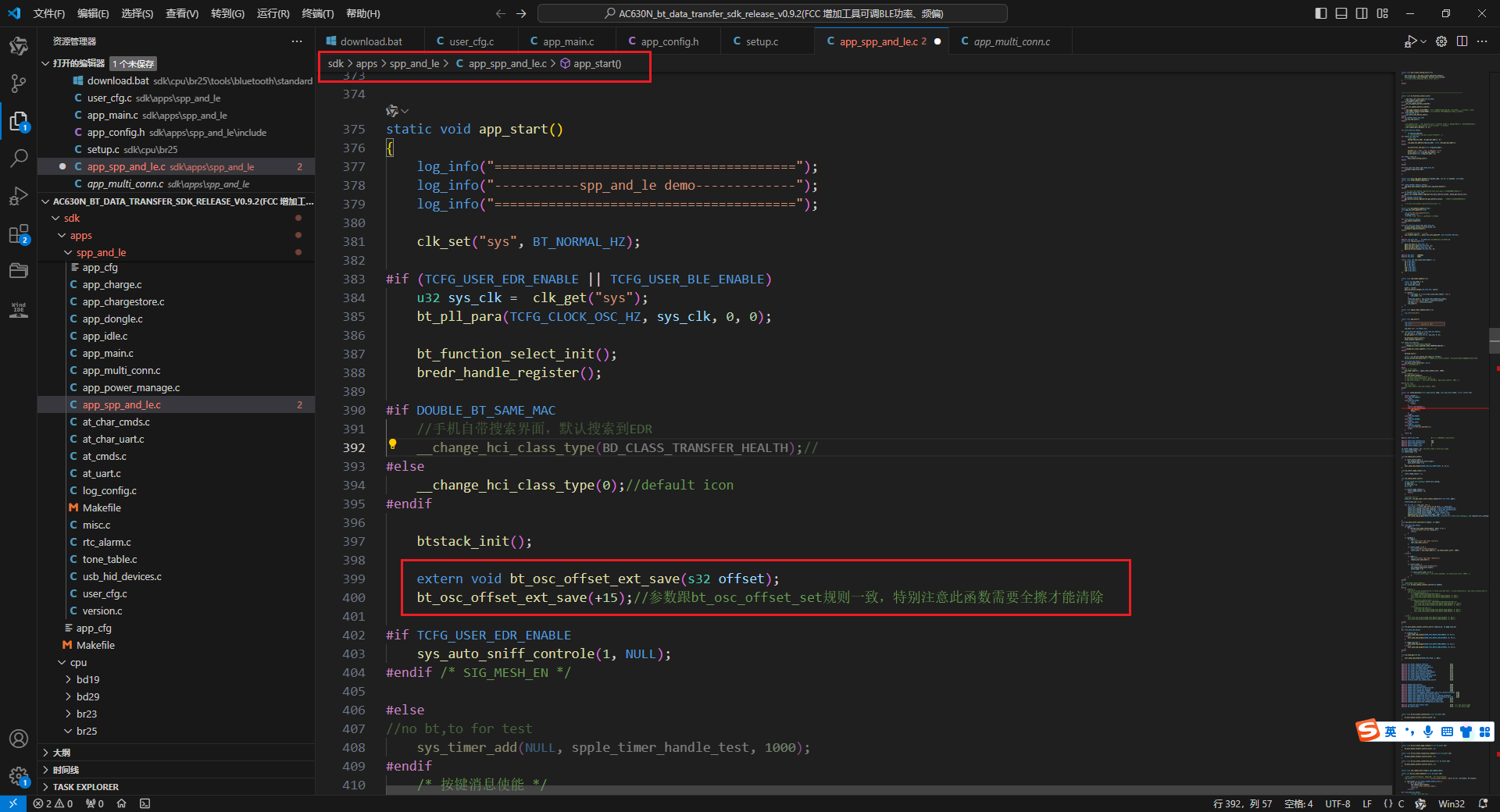The height and width of the screenshot is (812, 1500).
Task: Click the 空格: 4 indentation setting
Action: pyautogui.click(x=1298, y=803)
